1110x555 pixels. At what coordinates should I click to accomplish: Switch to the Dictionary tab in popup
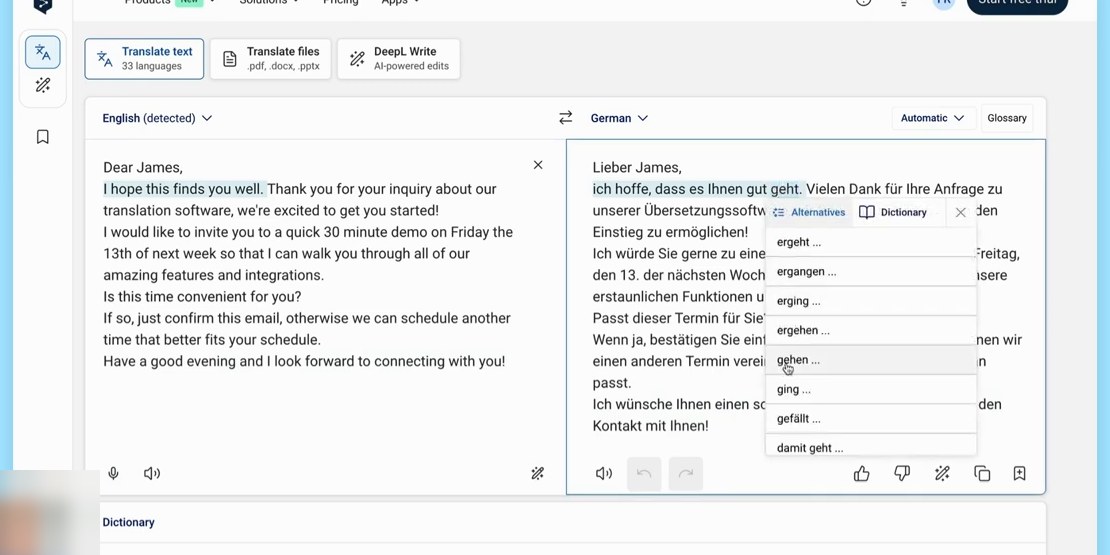pyautogui.click(x=892, y=212)
